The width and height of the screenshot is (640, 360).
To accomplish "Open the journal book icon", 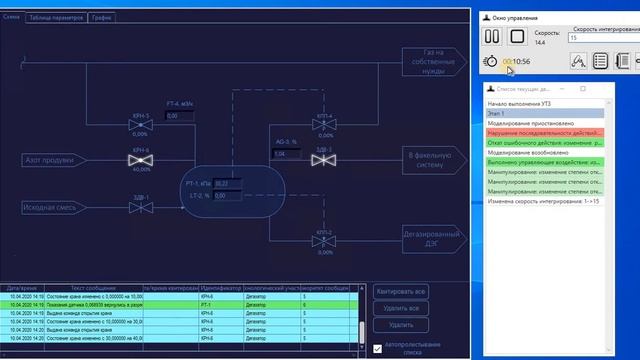I will (x=622, y=61).
